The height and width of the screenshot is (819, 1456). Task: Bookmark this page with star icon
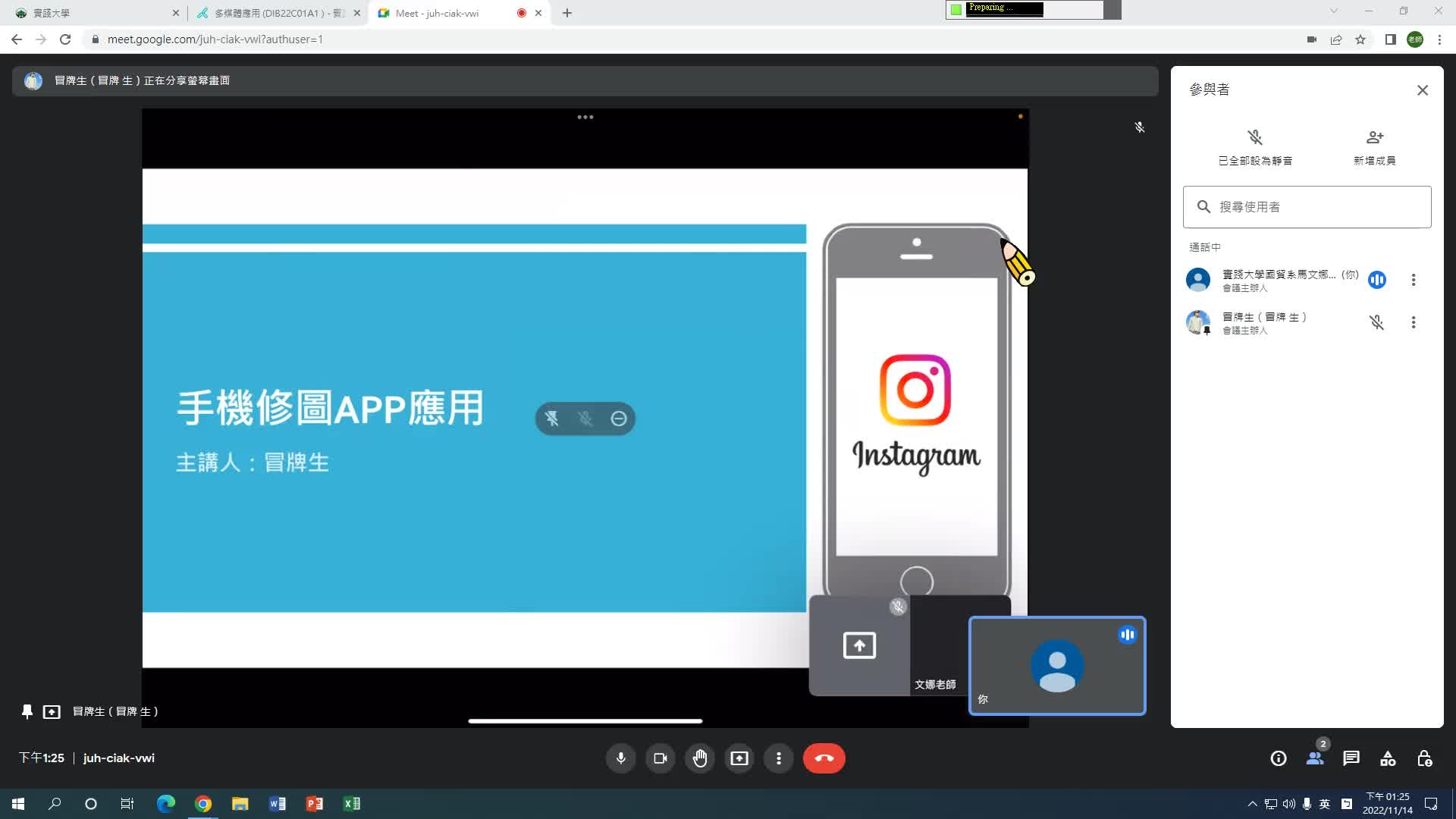[x=1360, y=39]
